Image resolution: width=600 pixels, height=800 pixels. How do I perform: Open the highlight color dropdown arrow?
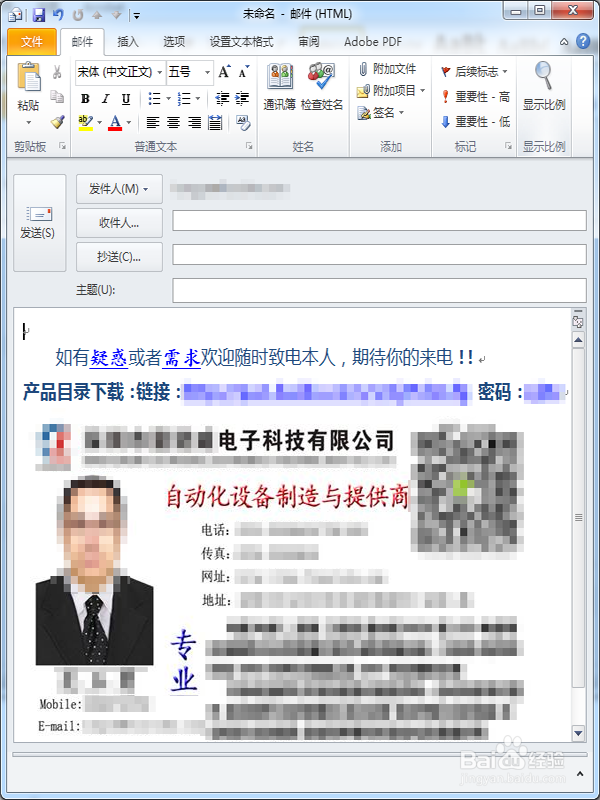point(99,122)
